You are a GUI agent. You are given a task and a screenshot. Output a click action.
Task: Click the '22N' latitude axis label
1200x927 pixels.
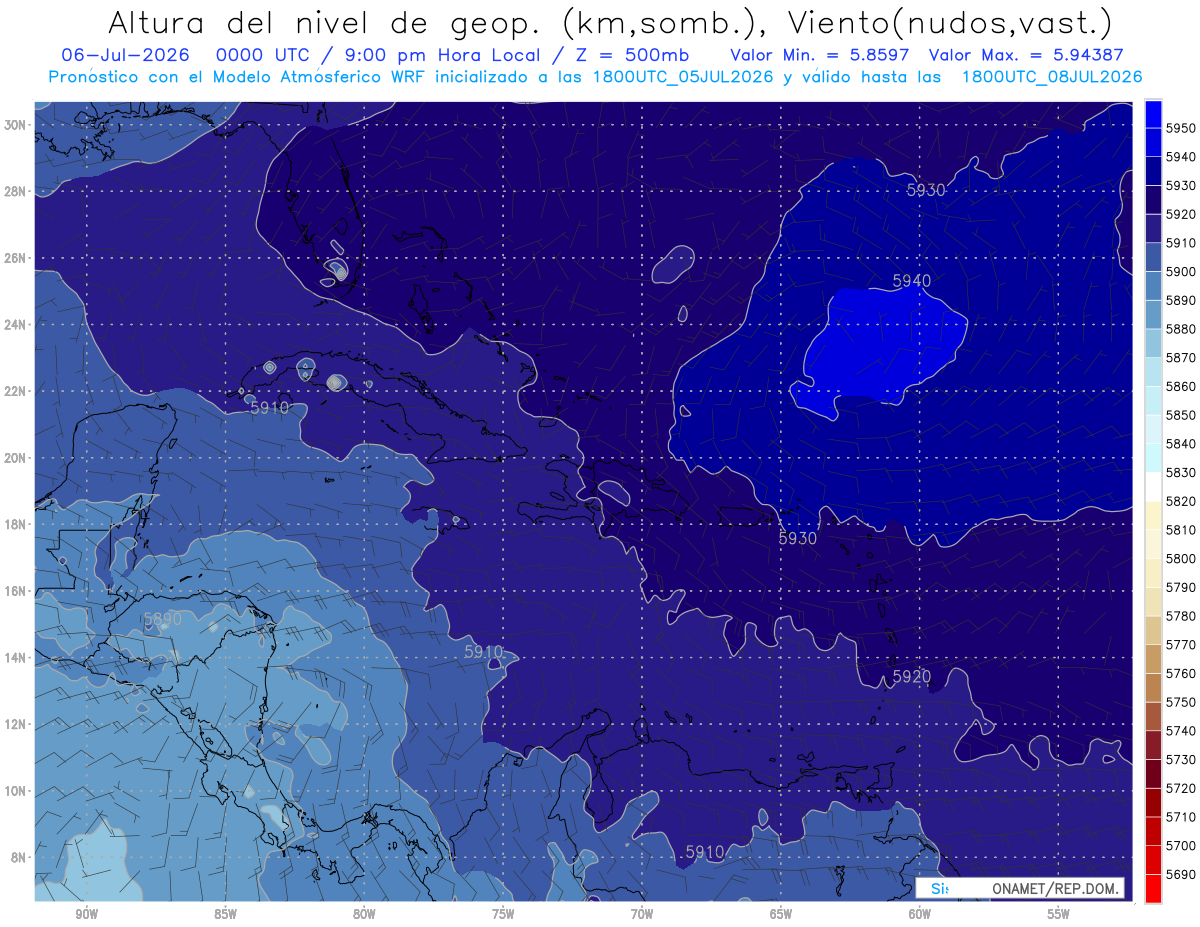click(15, 391)
